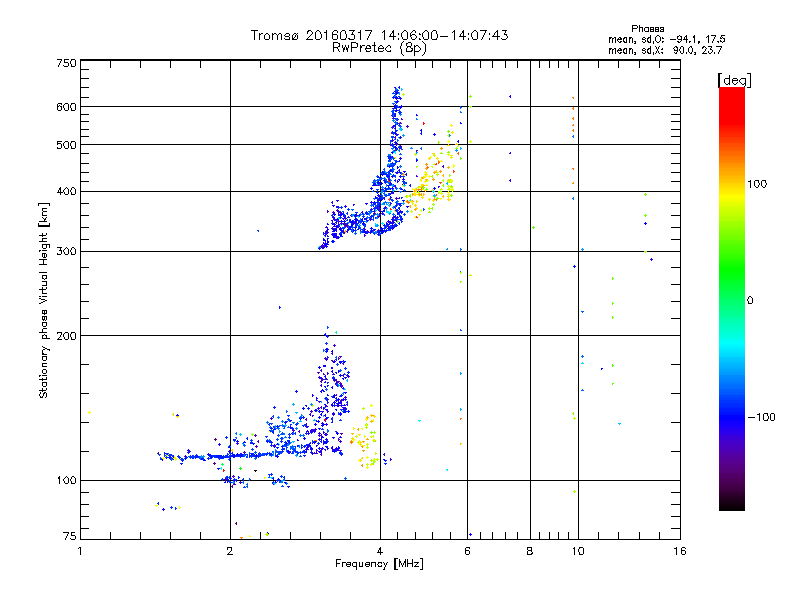Click the y-axis tick label "75"
Image resolution: width=800 pixels, height=600 pixels.
[x=70, y=536]
